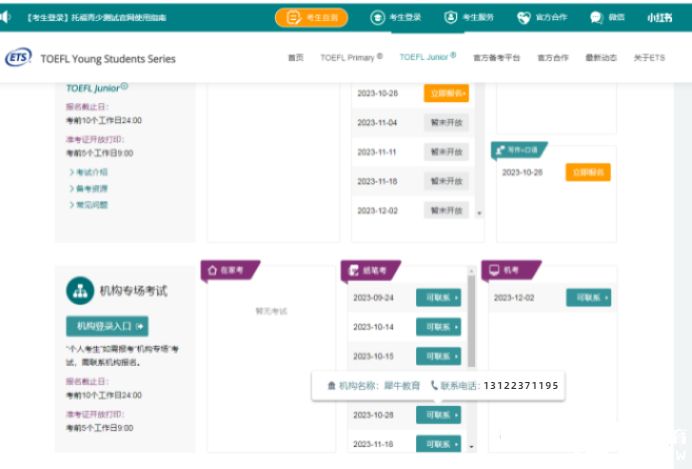Click 可联系 dropdown for 2023-10-28 in 纸笔考
The width and height of the screenshot is (692, 469).
click(x=438, y=415)
